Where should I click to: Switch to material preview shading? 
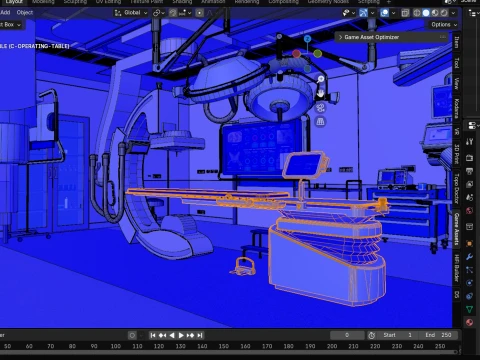tap(435, 13)
